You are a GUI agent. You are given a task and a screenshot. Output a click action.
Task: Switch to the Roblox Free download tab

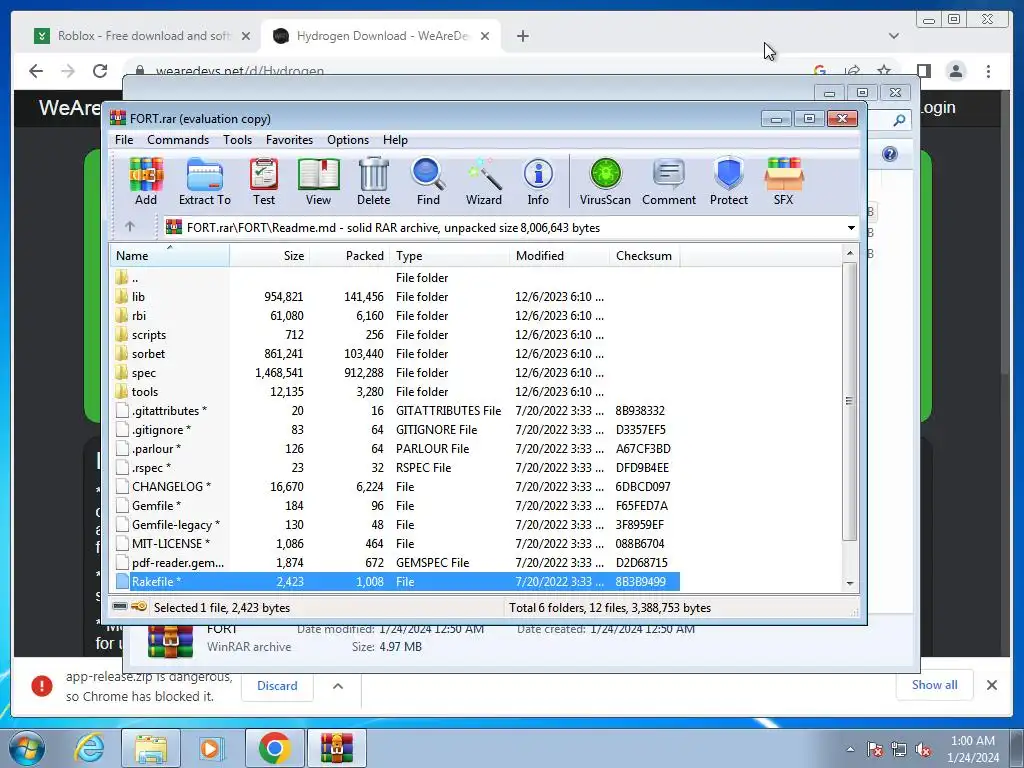(x=143, y=36)
